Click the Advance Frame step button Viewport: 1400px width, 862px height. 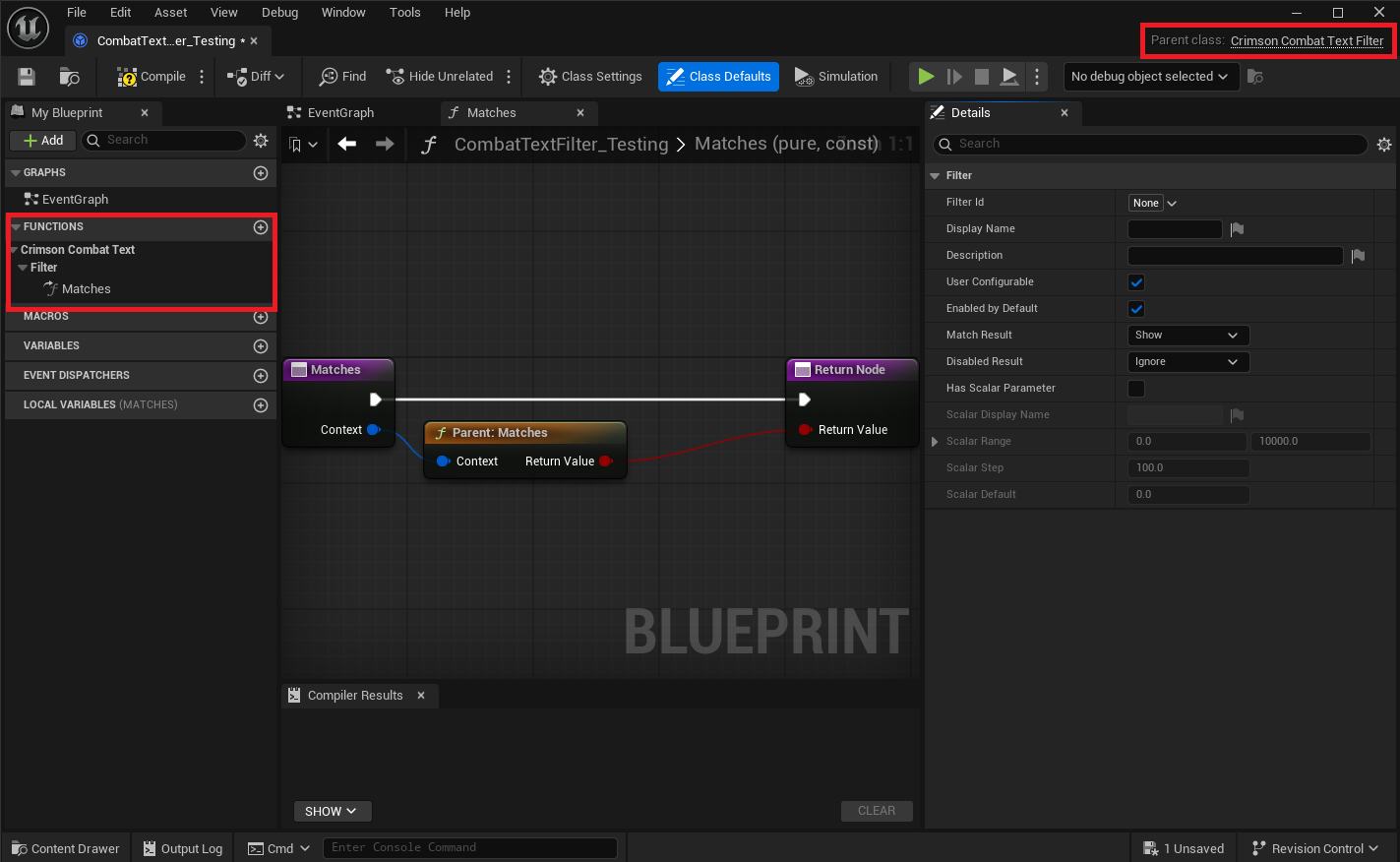[954, 77]
